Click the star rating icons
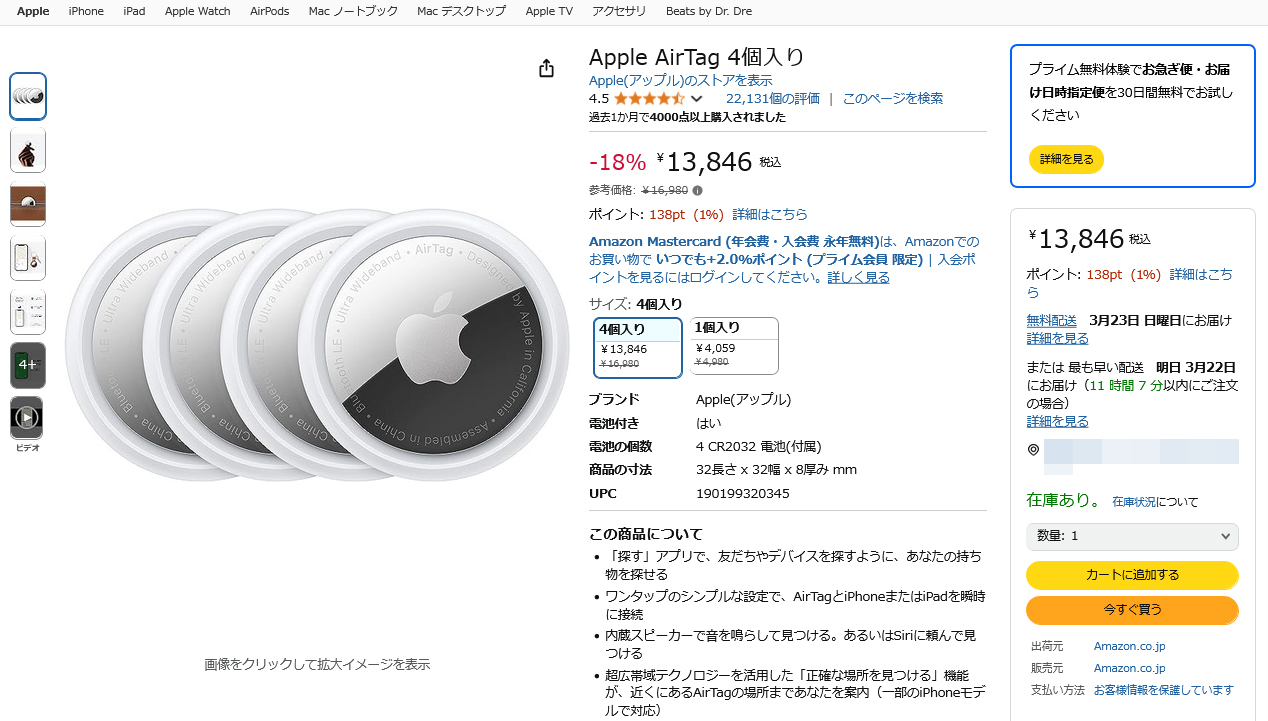 coord(649,98)
